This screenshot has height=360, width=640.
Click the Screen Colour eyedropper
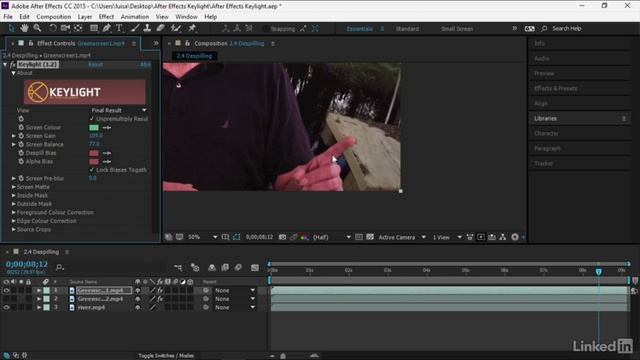pos(107,128)
